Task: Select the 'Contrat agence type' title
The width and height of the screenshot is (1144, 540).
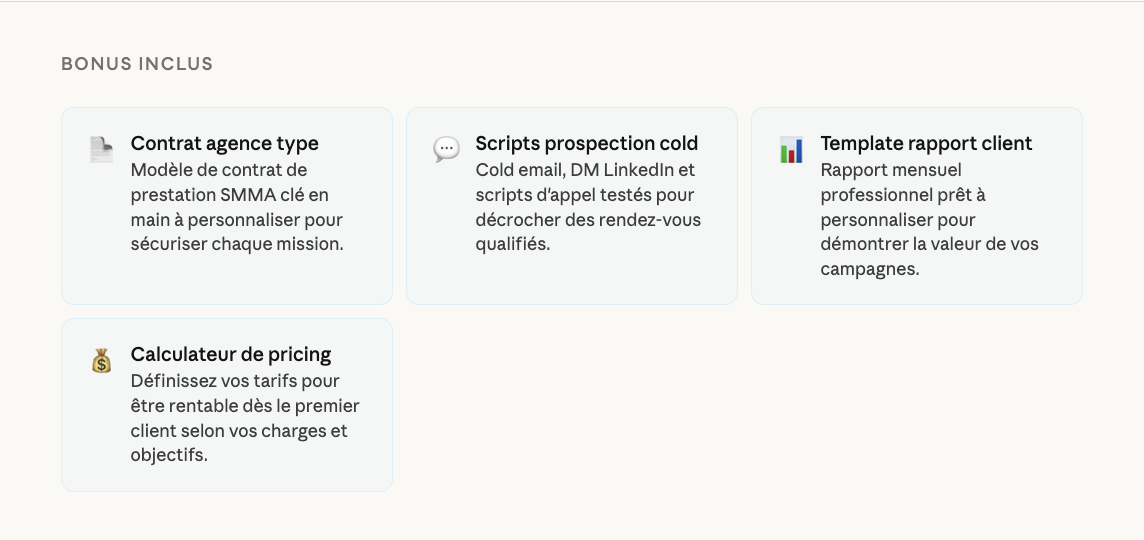Action: (224, 143)
